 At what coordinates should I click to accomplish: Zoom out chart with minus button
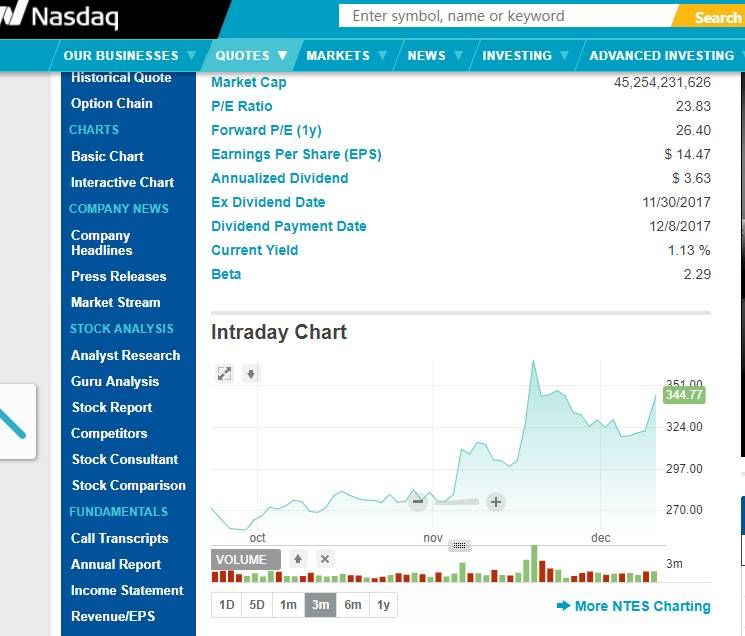[x=418, y=502]
